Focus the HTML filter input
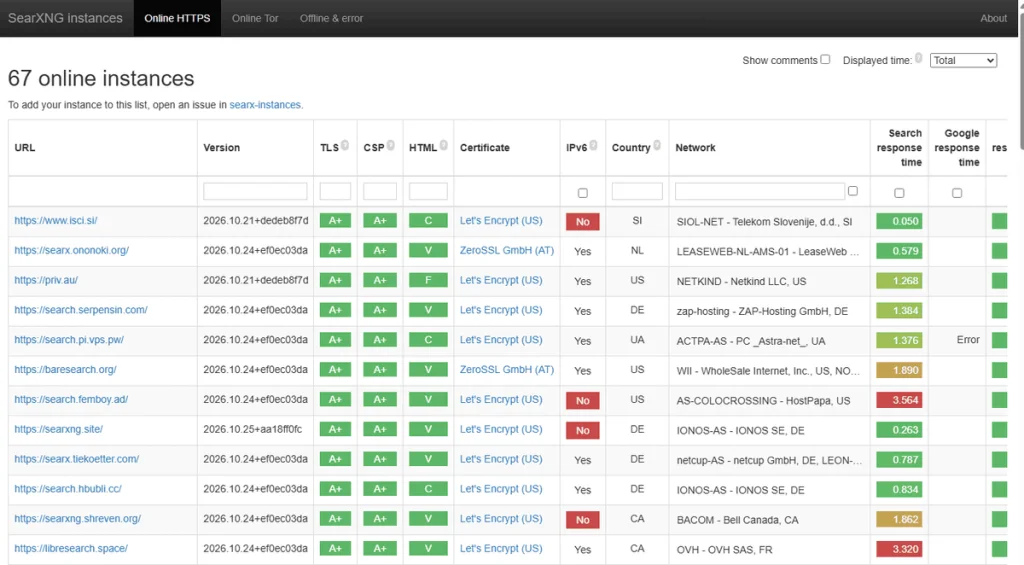Screen dimensions: 1024x565 428,191
